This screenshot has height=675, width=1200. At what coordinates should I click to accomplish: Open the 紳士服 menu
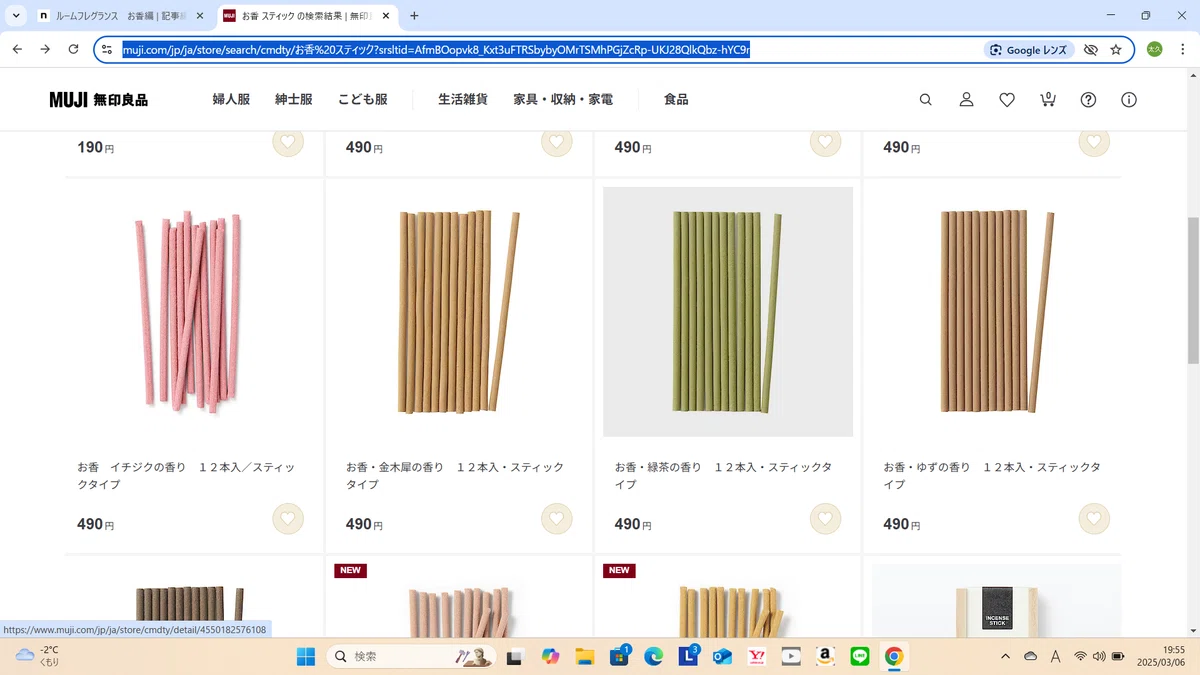tap(294, 100)
